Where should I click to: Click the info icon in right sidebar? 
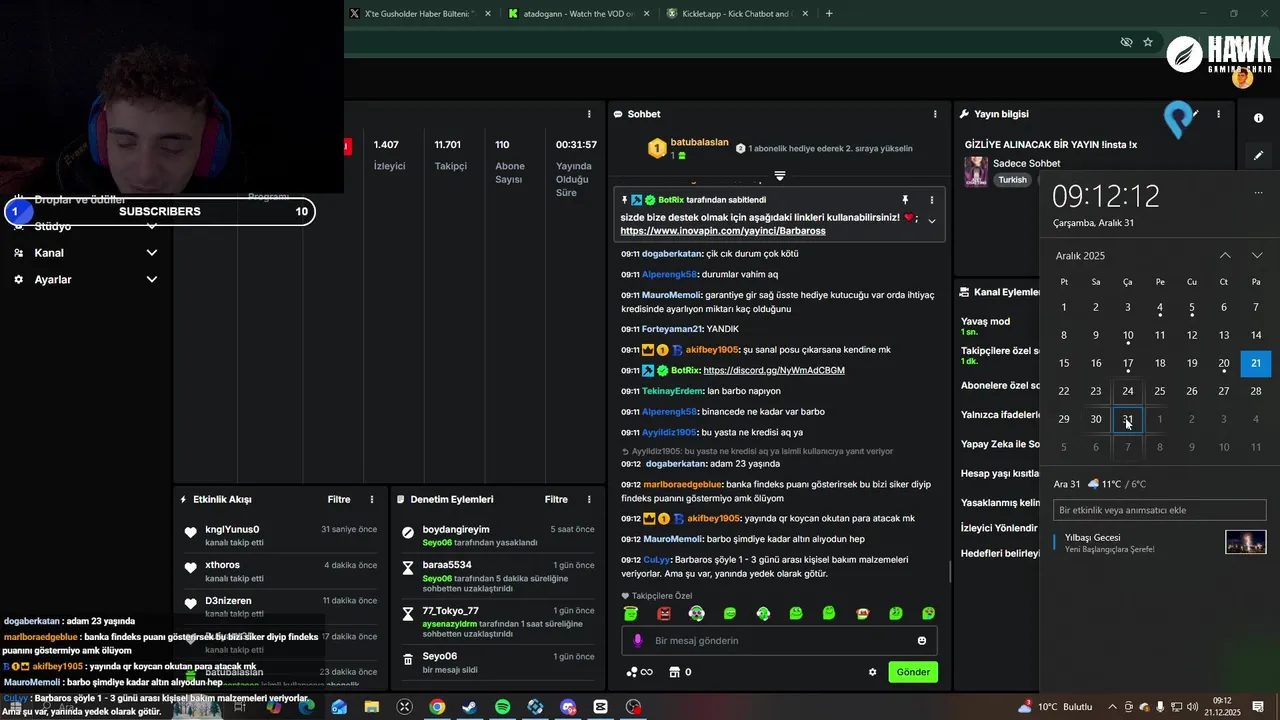pyautogui.click(x=1258, y=118)
